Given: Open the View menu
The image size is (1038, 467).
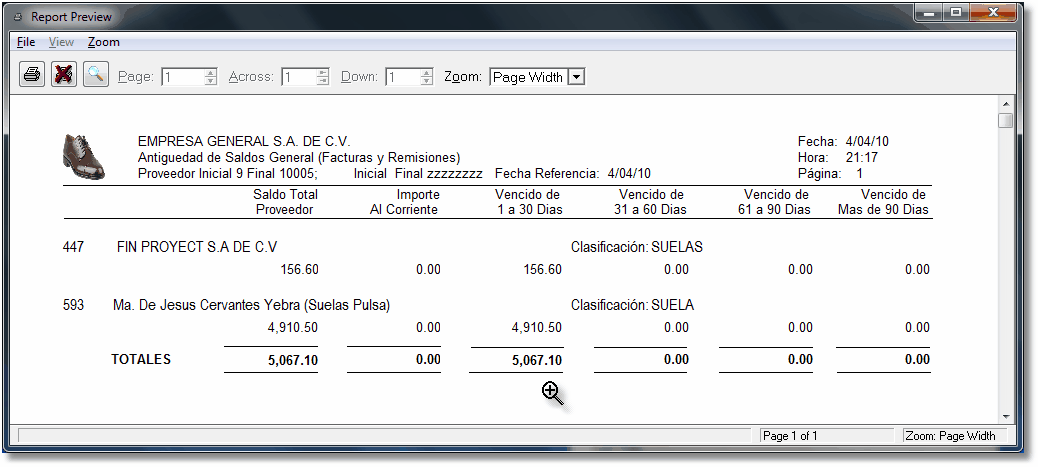Looking at the screenshot, I should point(61,42).
